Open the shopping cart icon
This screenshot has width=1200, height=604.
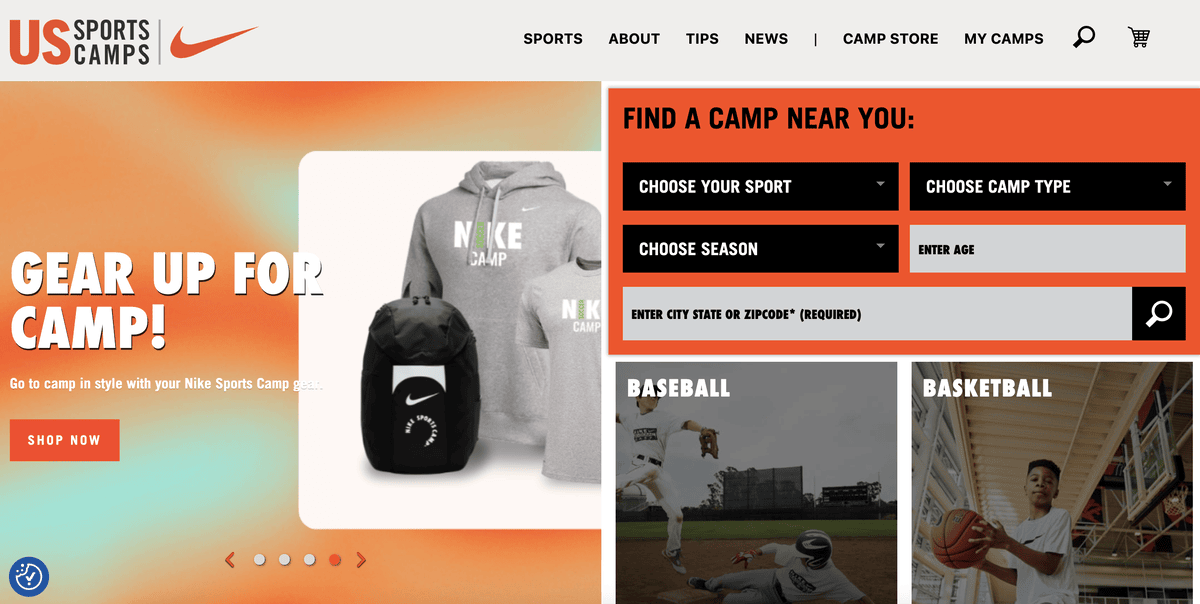(1138, 38)
